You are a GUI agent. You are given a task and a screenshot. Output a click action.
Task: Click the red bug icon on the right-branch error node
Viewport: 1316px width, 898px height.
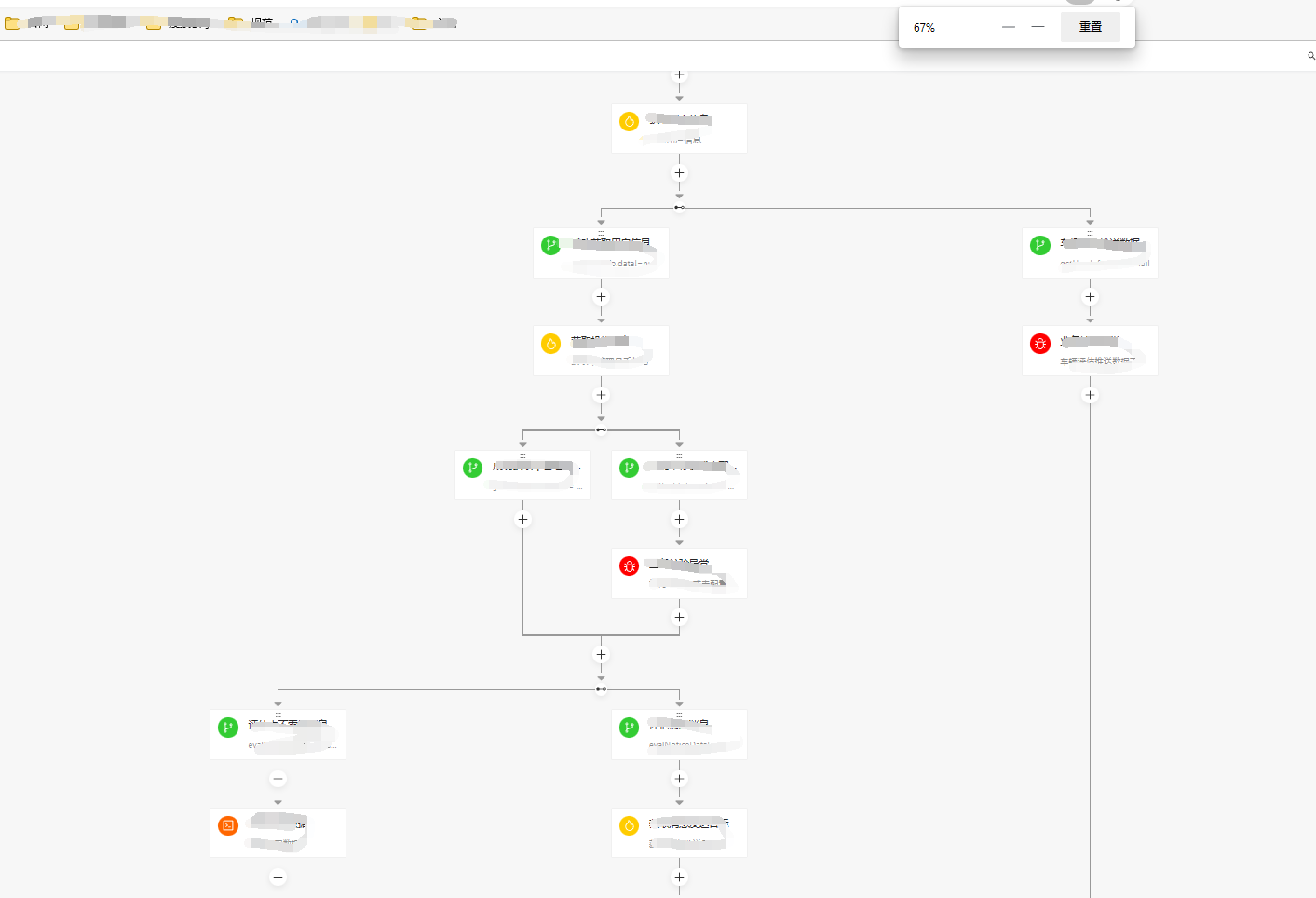tap(1039, 343)
